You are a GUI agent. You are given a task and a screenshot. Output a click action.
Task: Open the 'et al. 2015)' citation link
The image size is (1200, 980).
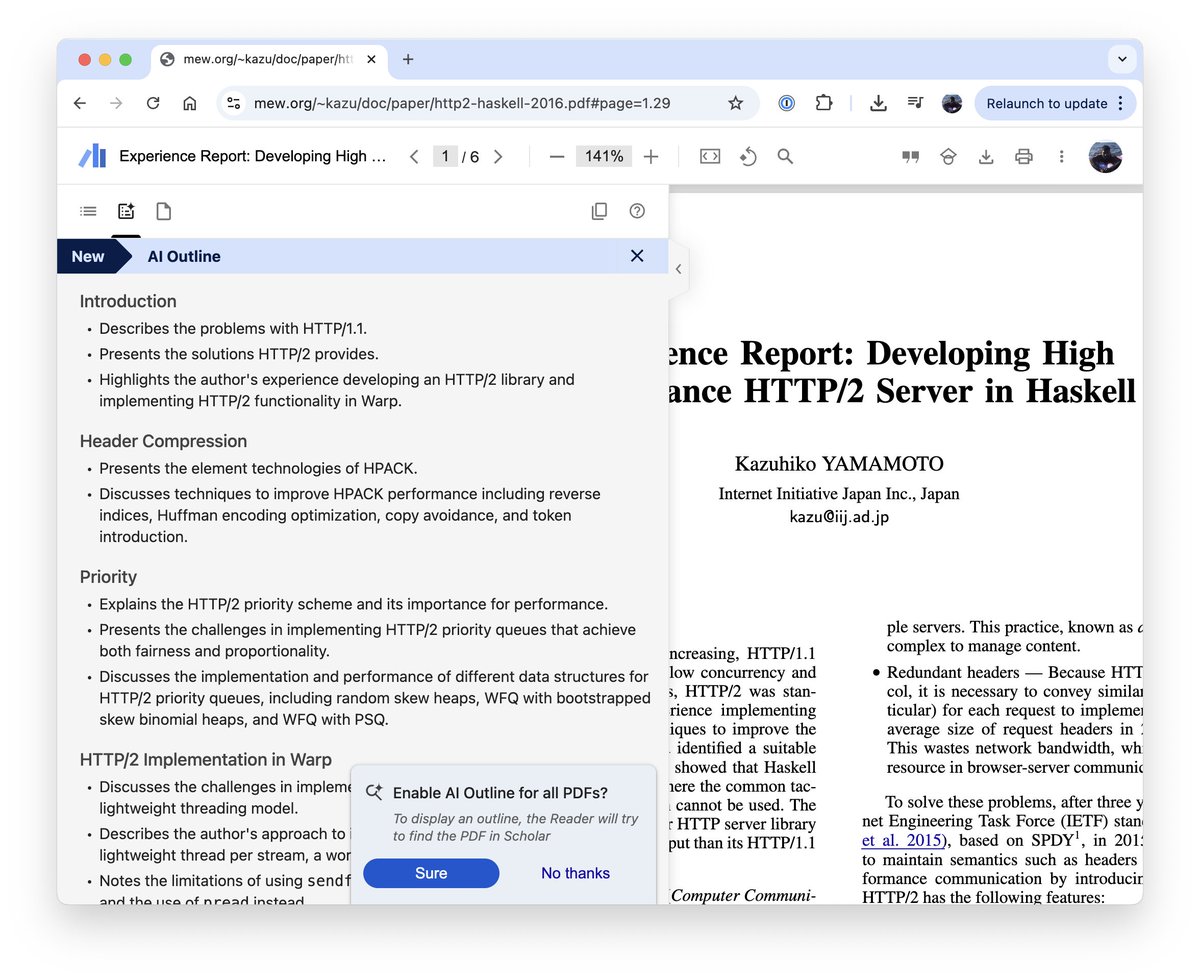pyautogui.click(x=903, y=840)
